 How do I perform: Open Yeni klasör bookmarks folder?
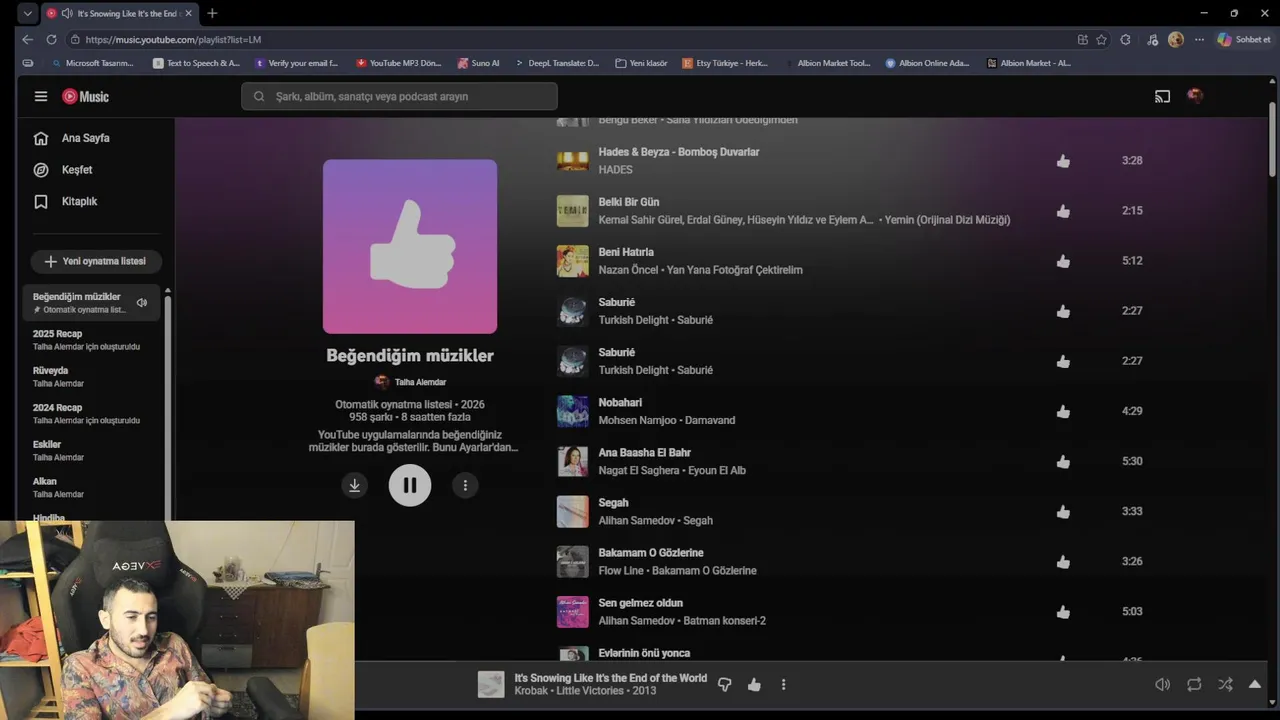(x=641, y=63)
